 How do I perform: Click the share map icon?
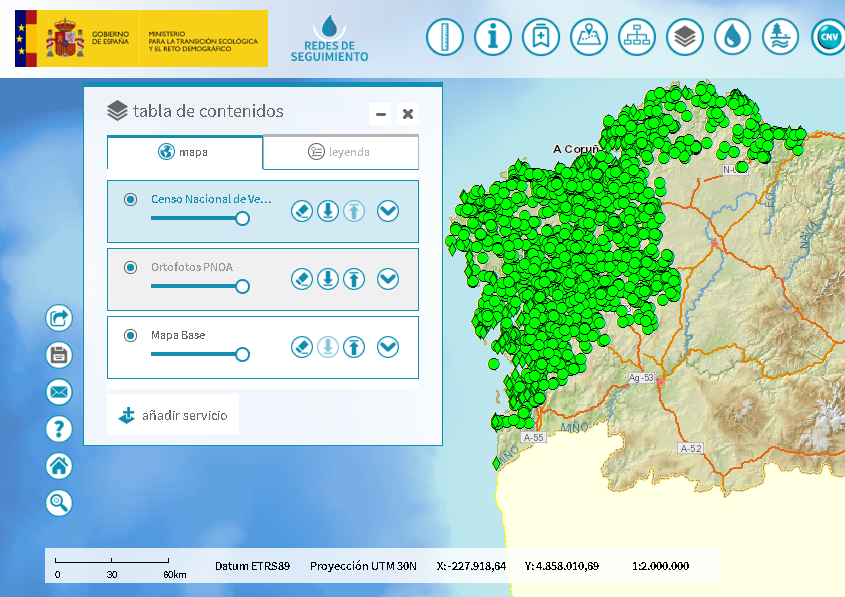[x=59, y=318]
